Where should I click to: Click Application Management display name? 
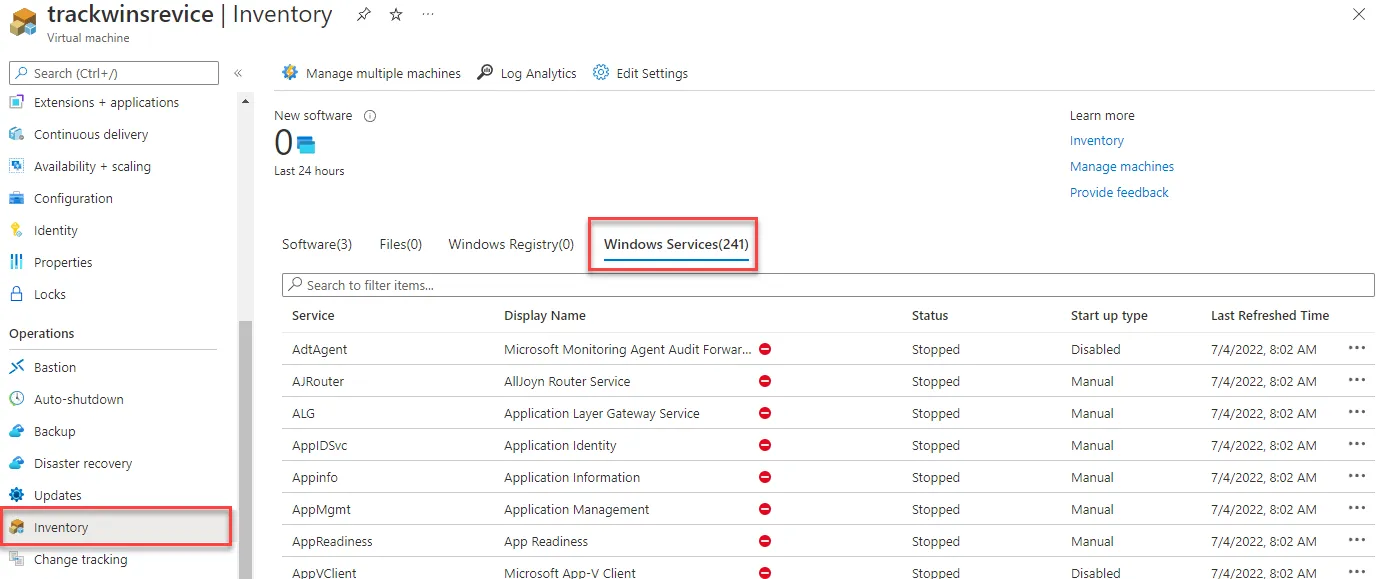577,509
